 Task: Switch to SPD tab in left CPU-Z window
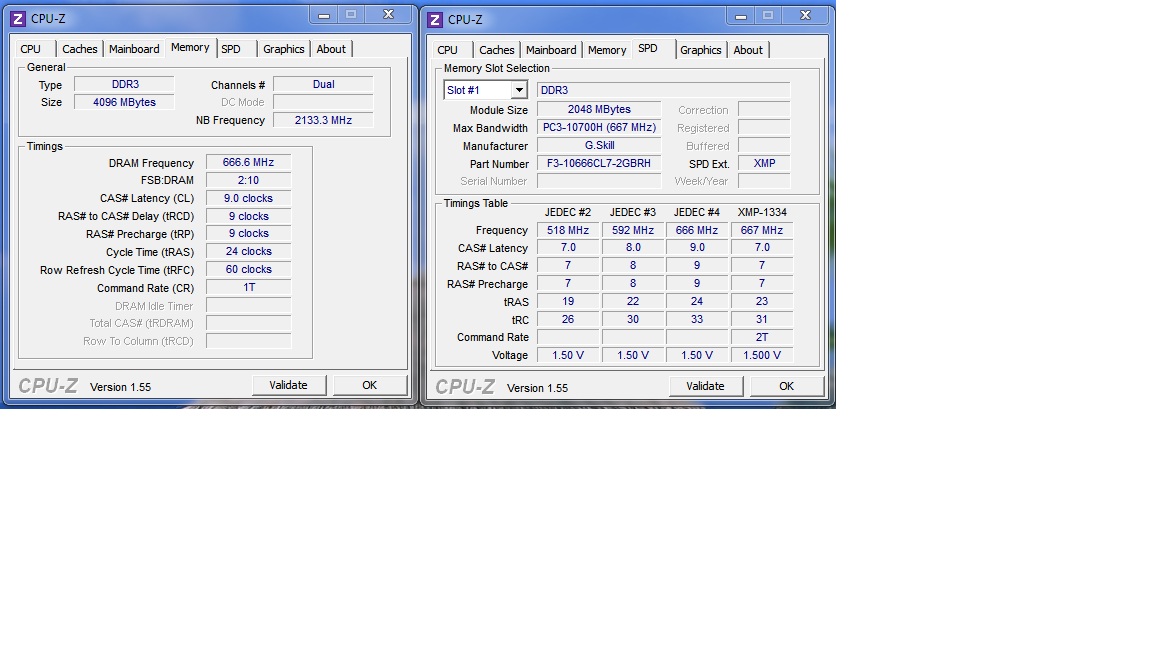pyautogui.click(x=231, y=49)
